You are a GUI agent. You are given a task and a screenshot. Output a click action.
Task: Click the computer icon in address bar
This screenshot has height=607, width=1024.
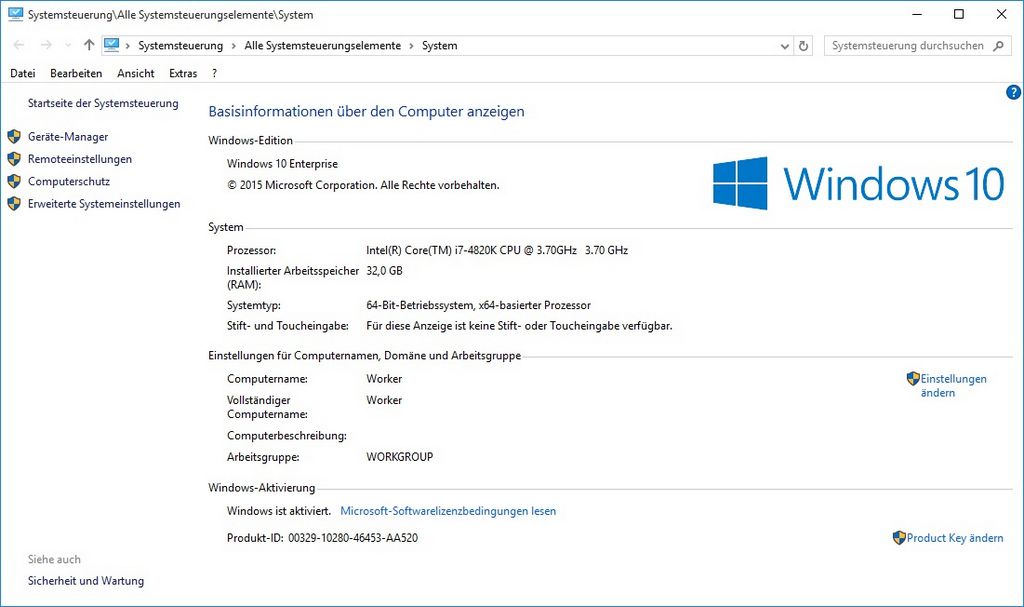(112, 45)
